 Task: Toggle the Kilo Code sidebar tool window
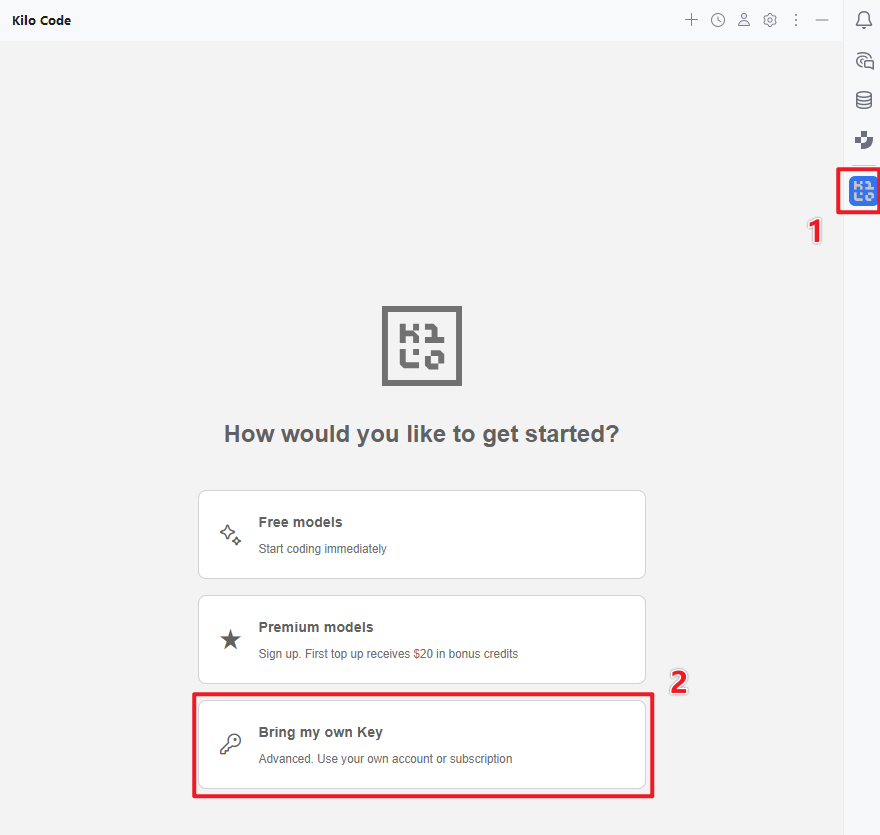(862, 190)
